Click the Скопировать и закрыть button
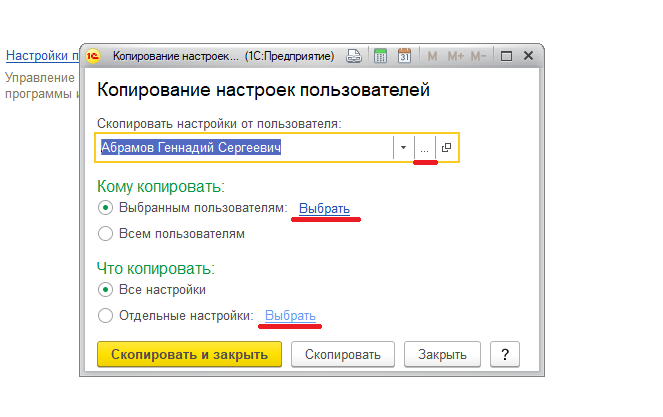 tap(189, 354)
